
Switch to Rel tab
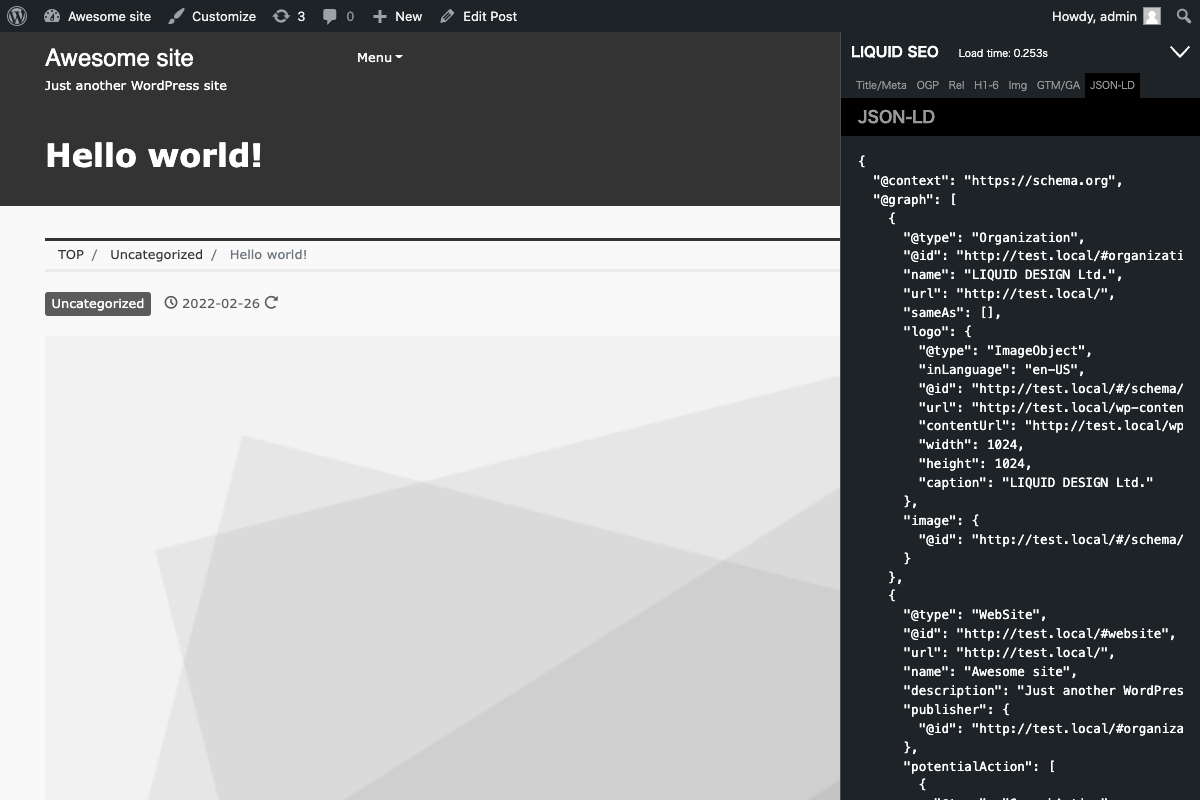[x=956, y=85]
